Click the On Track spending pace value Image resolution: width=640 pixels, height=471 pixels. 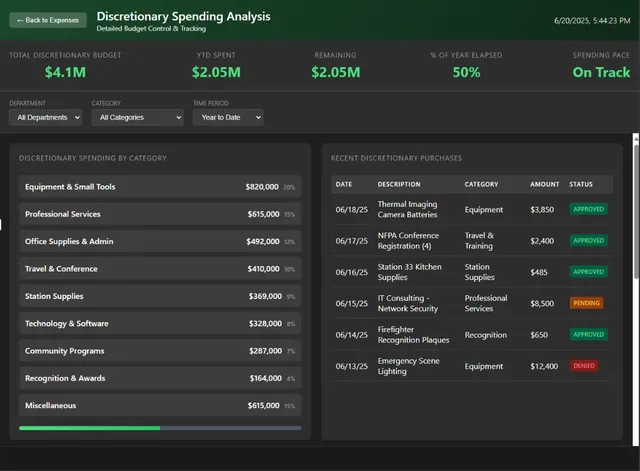[601, 73]
